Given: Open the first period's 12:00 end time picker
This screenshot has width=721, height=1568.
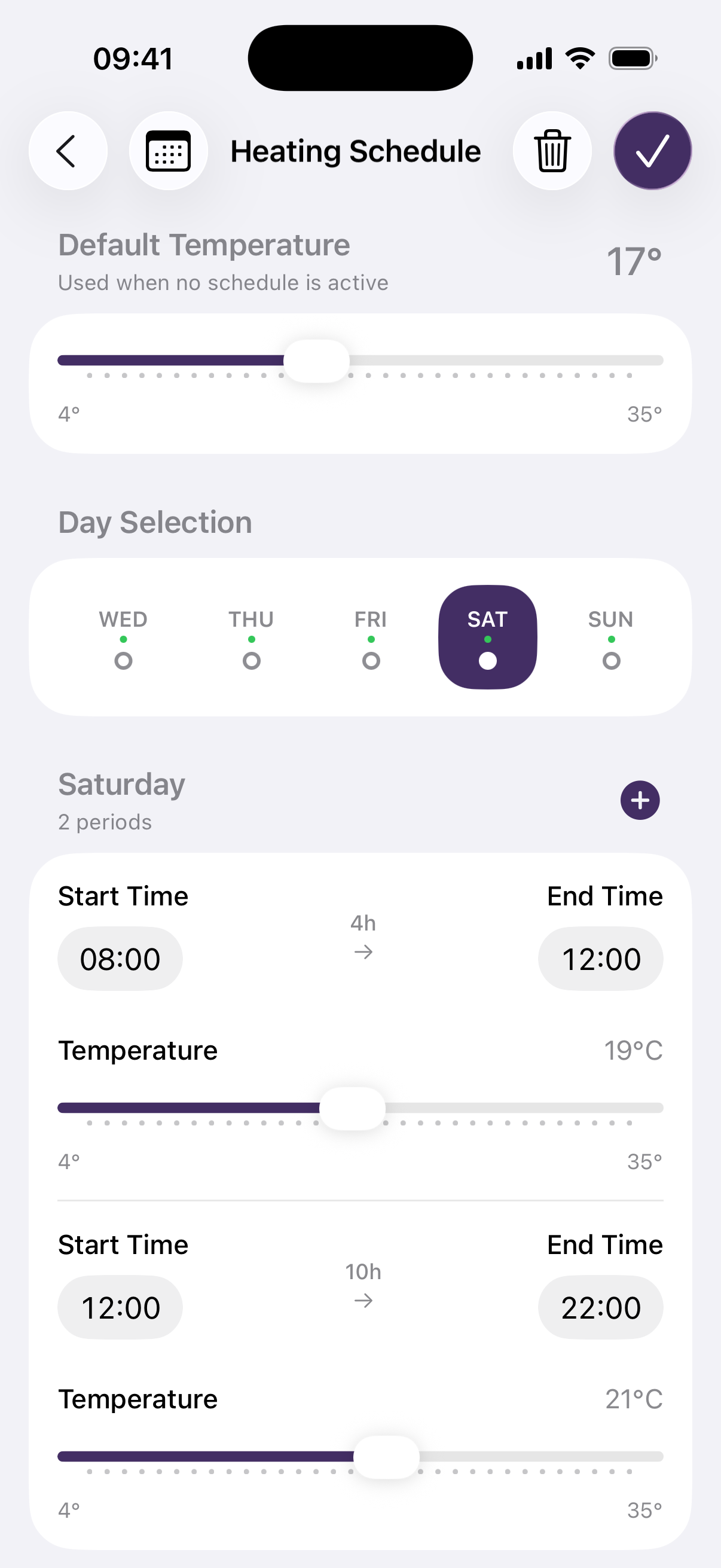Looking at the screenshot, I should click(600, 959).
